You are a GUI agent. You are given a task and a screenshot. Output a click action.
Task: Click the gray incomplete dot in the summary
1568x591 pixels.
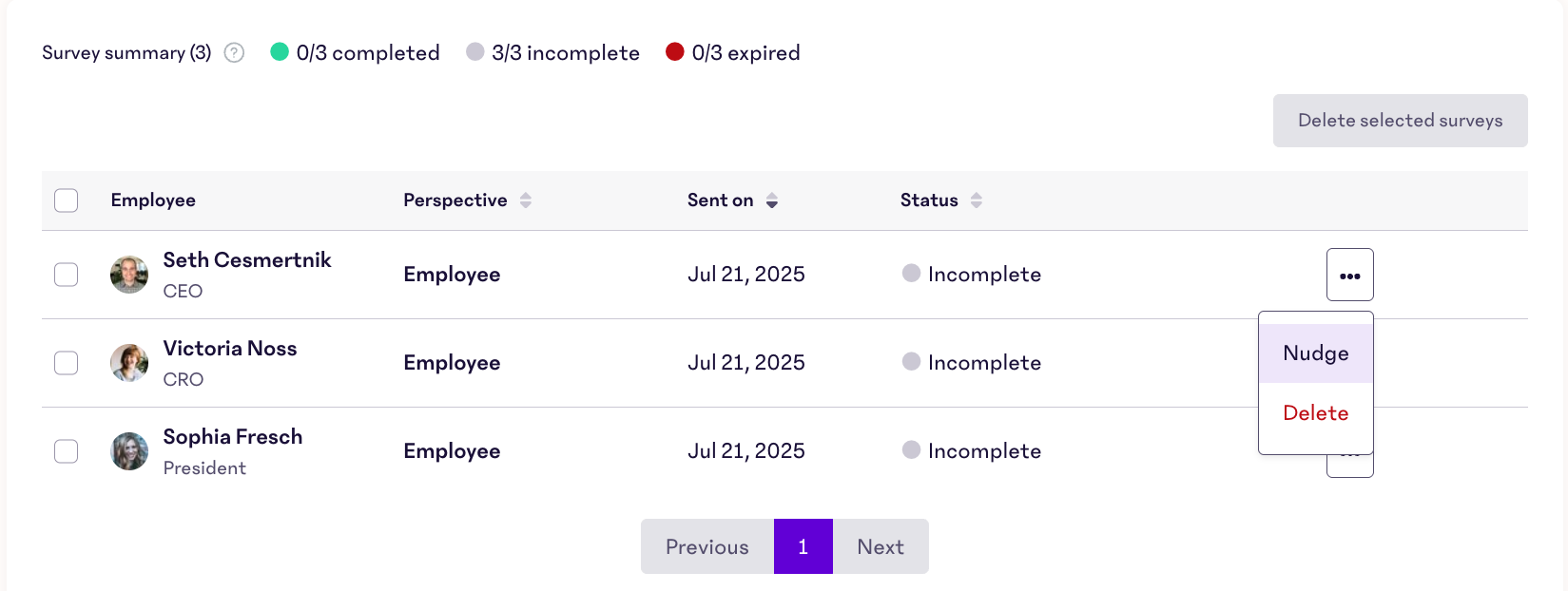tap(475, 51)
